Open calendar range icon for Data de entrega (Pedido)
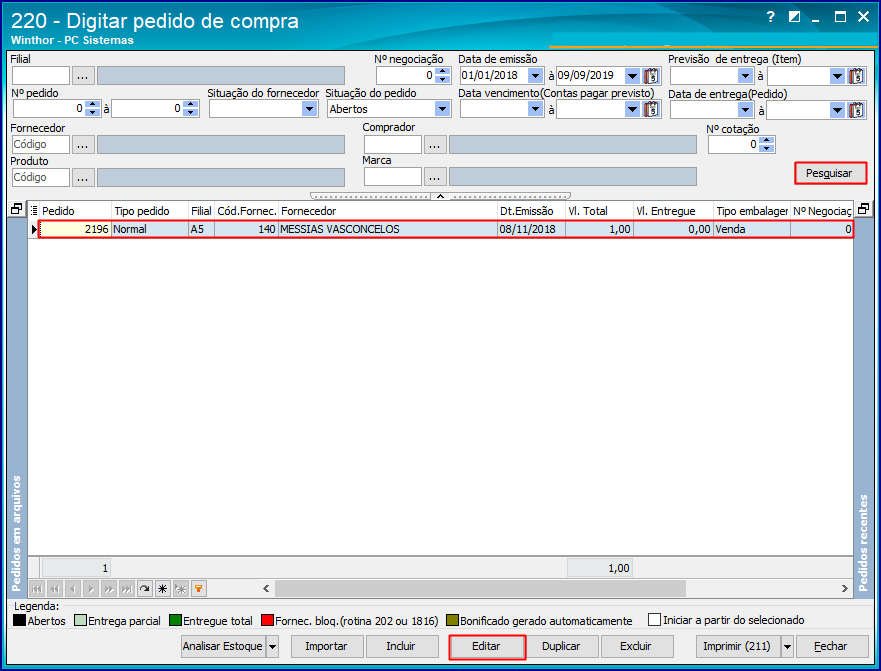Image resolution: width=881 pixels, height=671 pixels. tap(856, 110)
